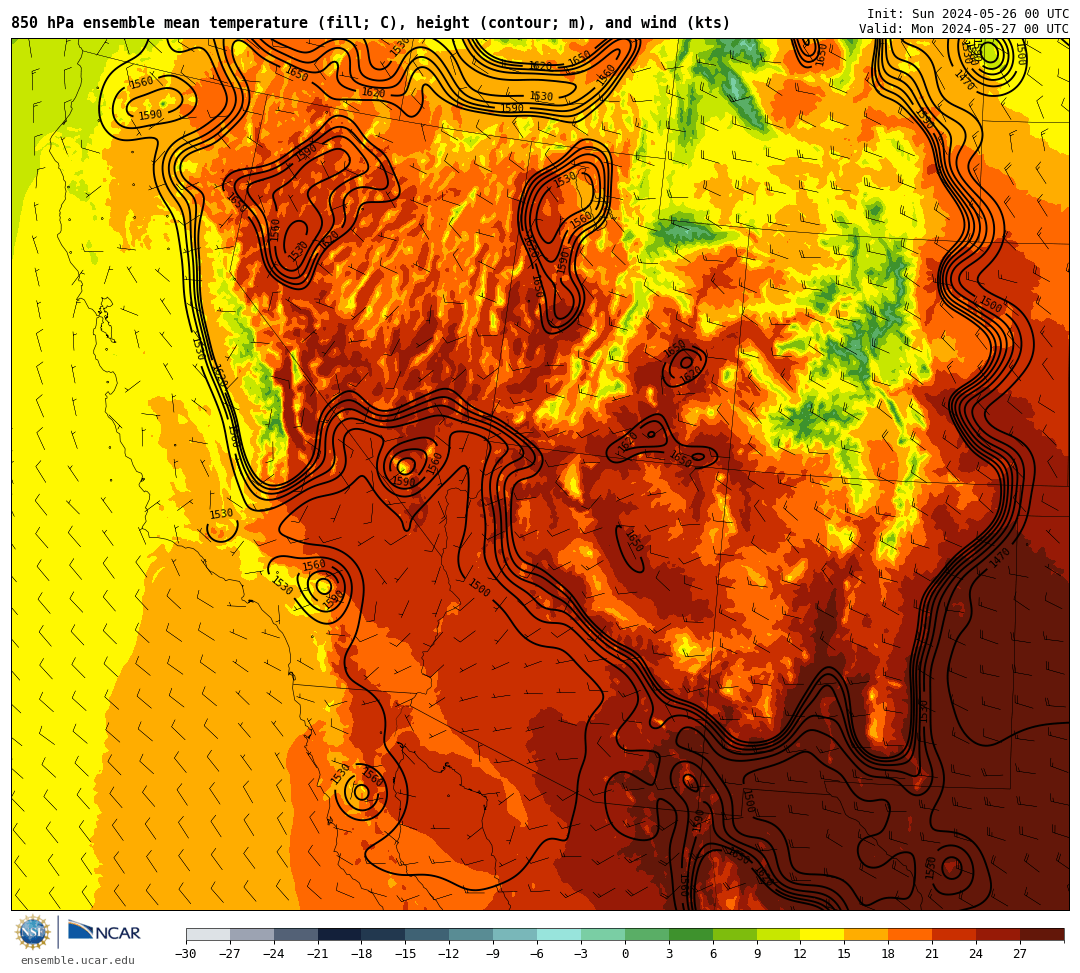
Task: Pick the orange 15 to 18 legend swatch
Action: 866,934
